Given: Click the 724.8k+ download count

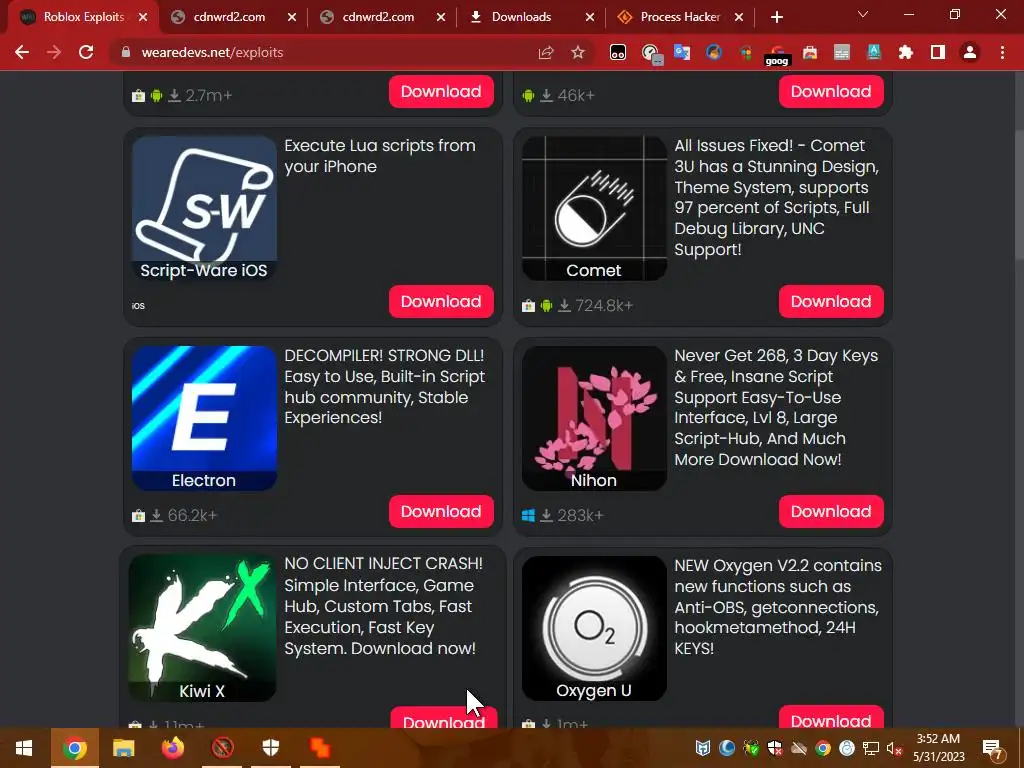Looking at the screenshot, I should point(604,306).
